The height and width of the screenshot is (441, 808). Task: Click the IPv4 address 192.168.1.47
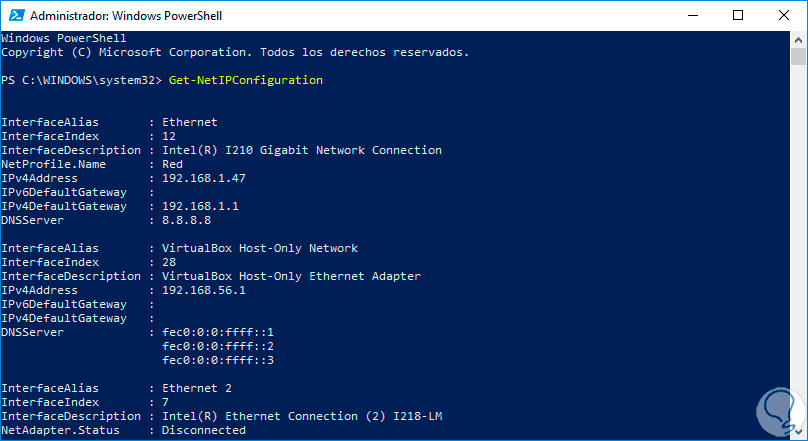click(x=203, y=178)
